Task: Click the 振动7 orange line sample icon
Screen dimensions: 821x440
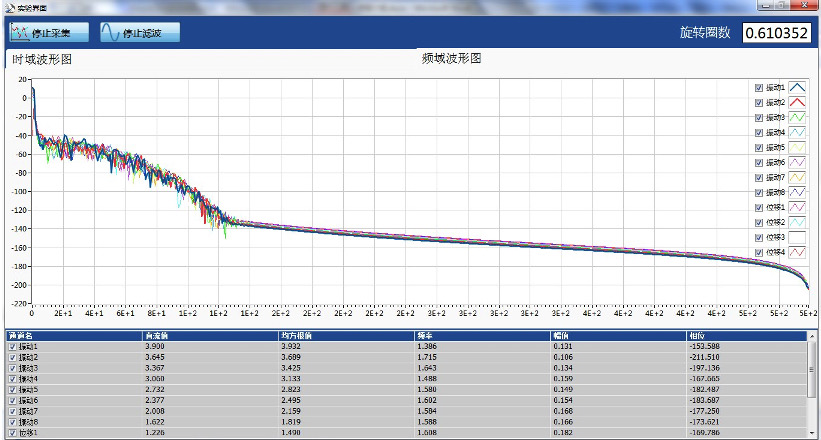Action: (798, 177)
